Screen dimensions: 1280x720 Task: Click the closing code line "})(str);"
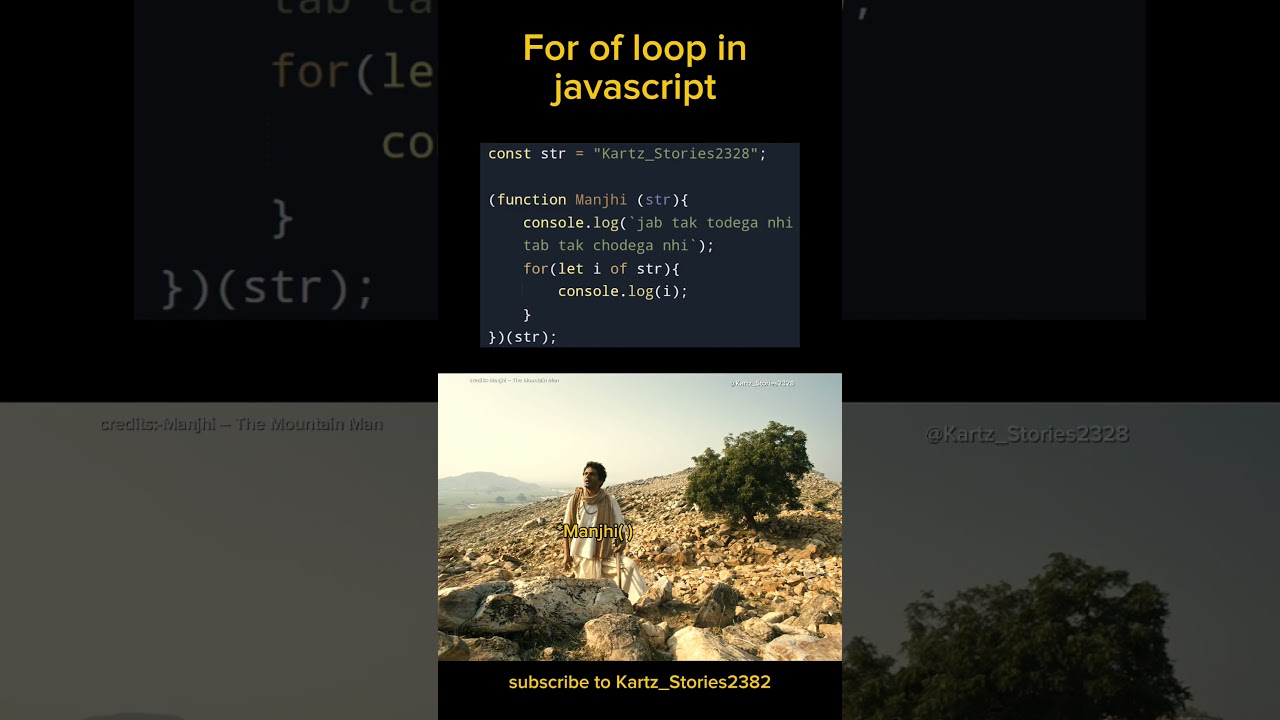click(522, 337)
